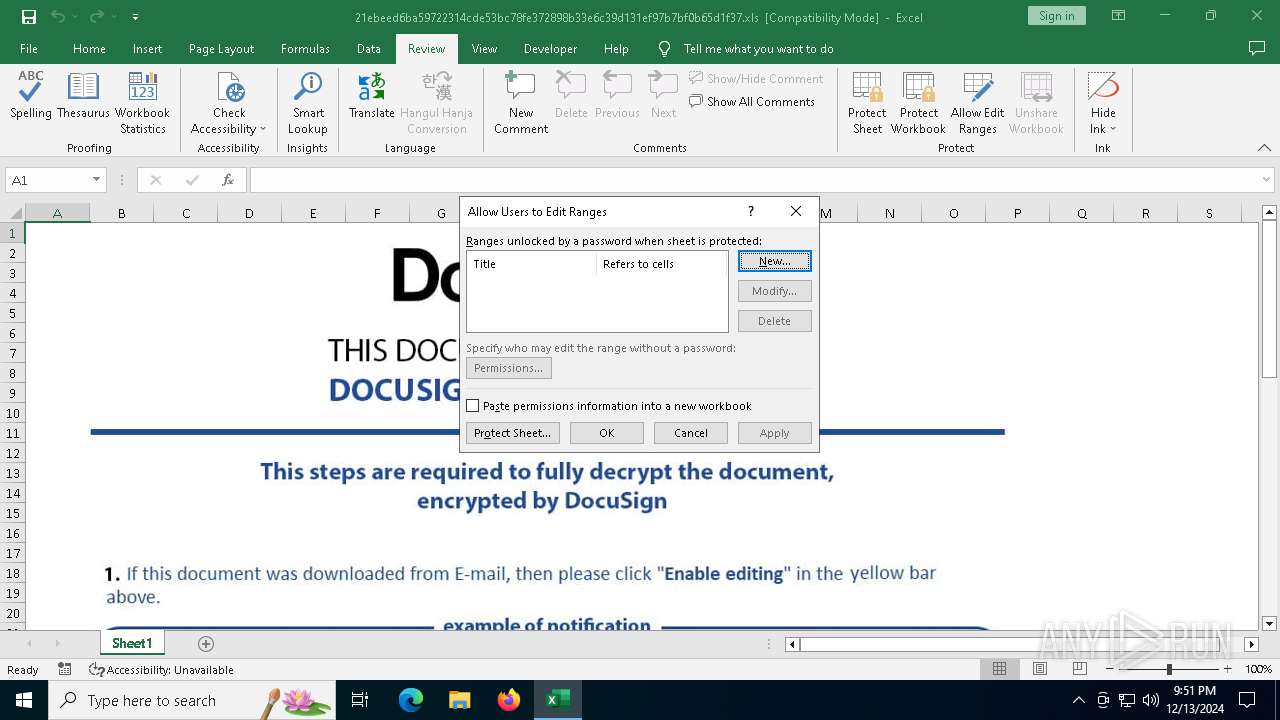Click Show All Comments

752,101
